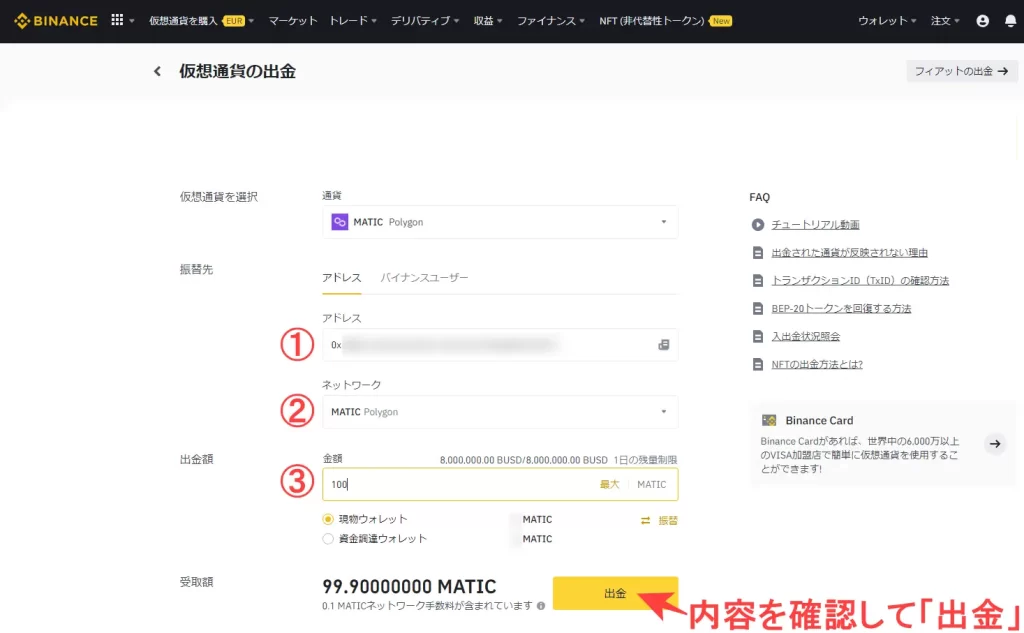Image resolution: width=1024 pixels, height=633 pixels.
Task: Click the 振替 transfer arrows icon
Action: point(645,521)
